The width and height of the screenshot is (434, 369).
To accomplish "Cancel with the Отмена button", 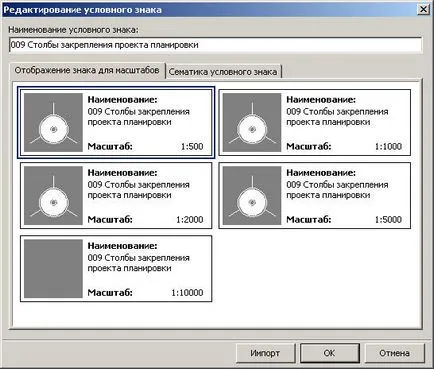I will point(395,353).
